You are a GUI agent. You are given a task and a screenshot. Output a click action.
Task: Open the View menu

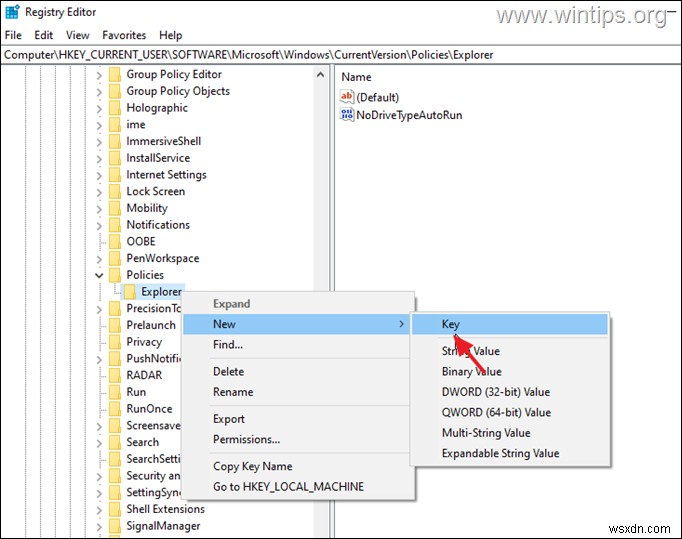(x=77, y=35)
